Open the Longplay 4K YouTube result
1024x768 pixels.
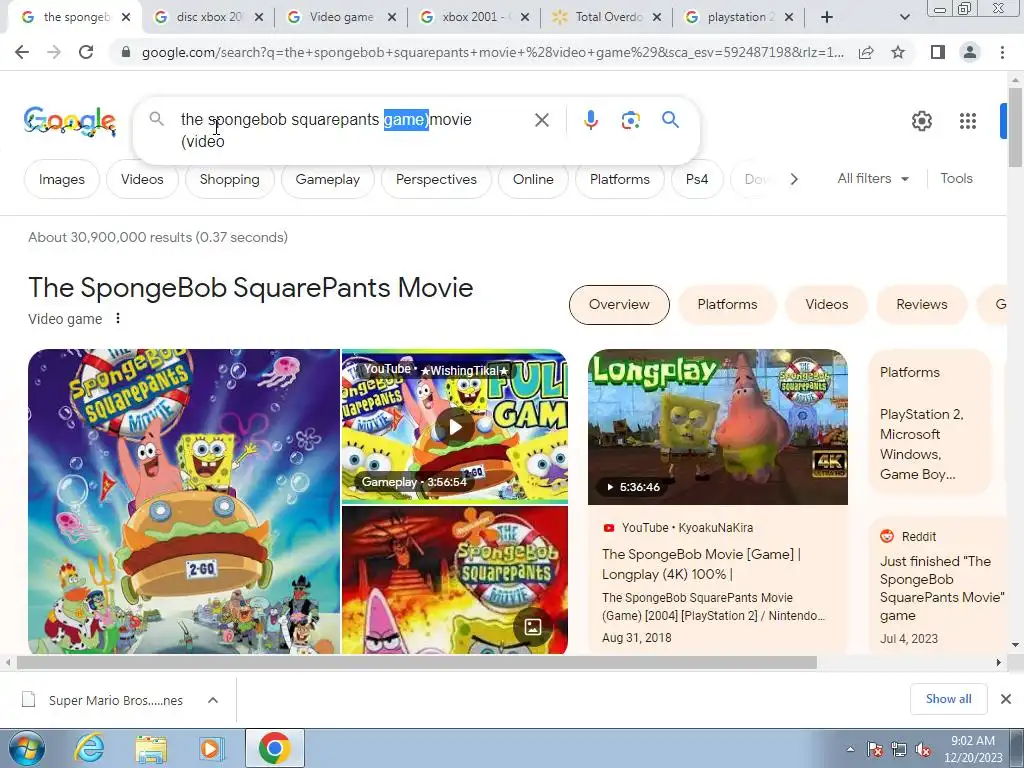click(x=701, y=564)
